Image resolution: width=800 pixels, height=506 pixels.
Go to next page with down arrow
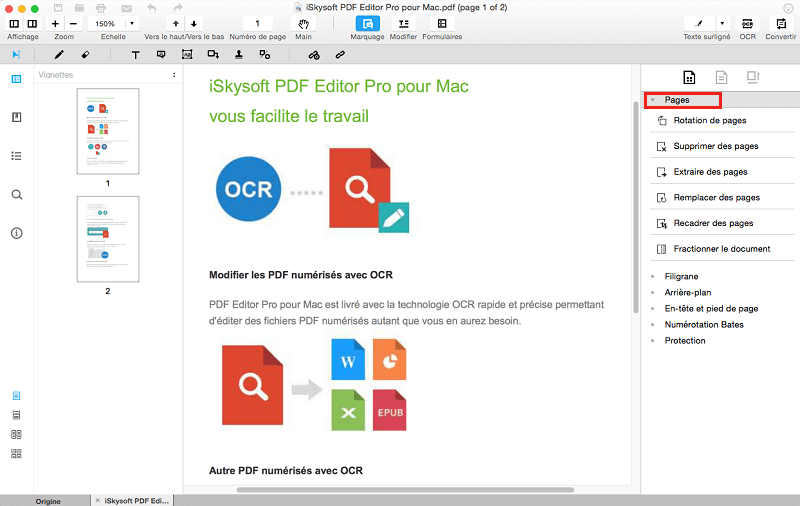pos(194,23)
